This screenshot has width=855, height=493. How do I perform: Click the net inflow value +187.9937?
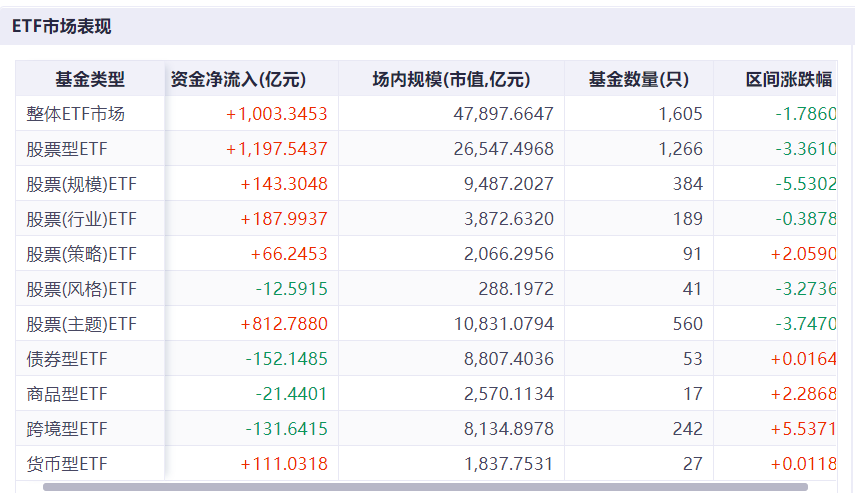tap(284, 219)
